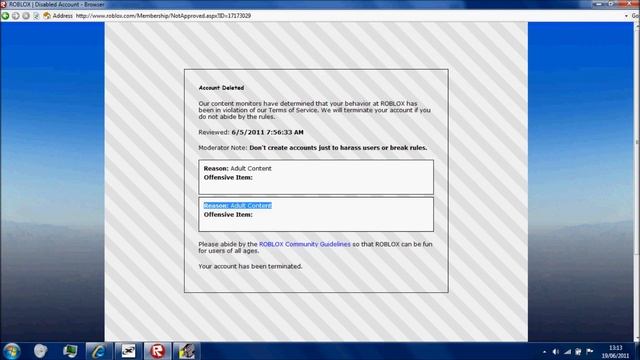Click the review date 6/5/2011 7:56:33 AM

267,132
